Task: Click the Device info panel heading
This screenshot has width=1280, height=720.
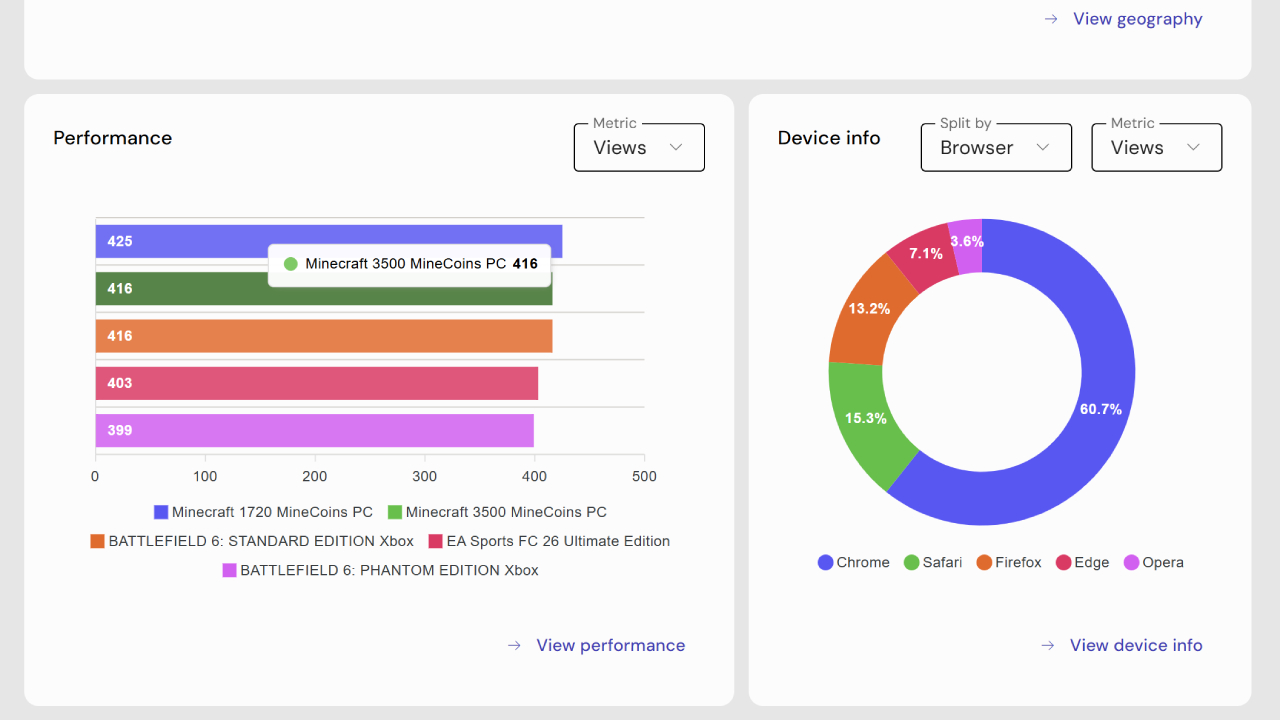Action: coord(829,138)
